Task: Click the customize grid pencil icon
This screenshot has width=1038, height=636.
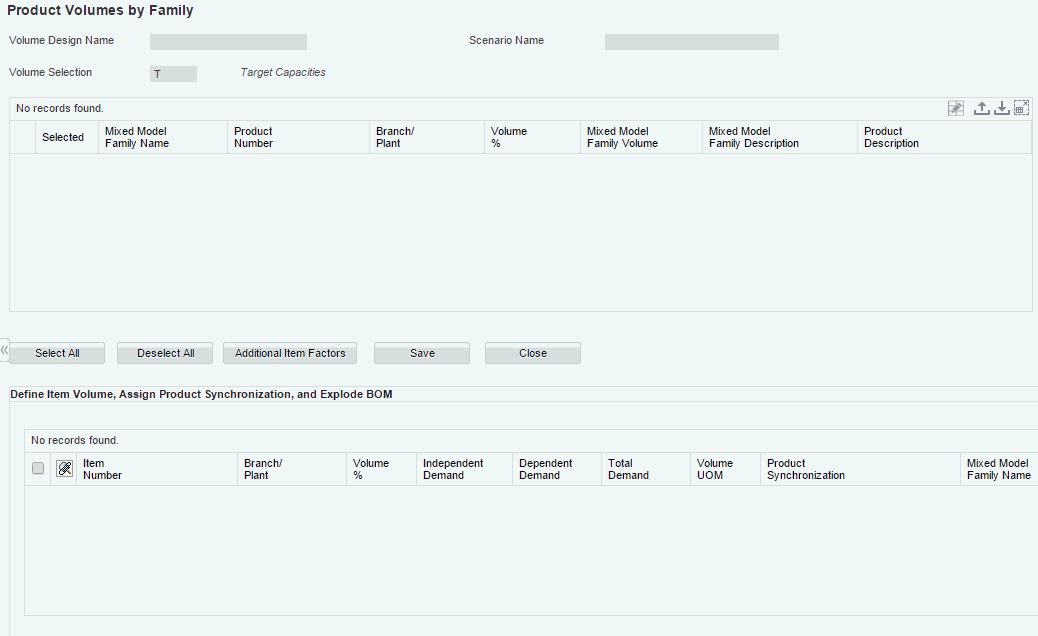Action: point(956,108)
